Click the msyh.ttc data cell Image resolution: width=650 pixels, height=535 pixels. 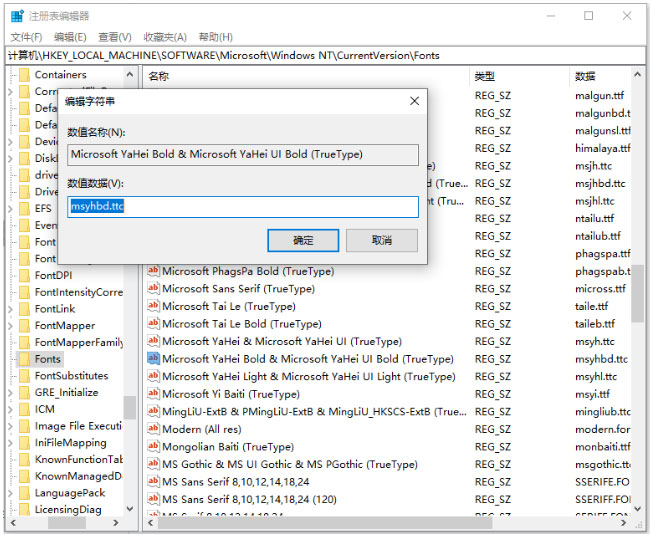[x=594, y=341]
